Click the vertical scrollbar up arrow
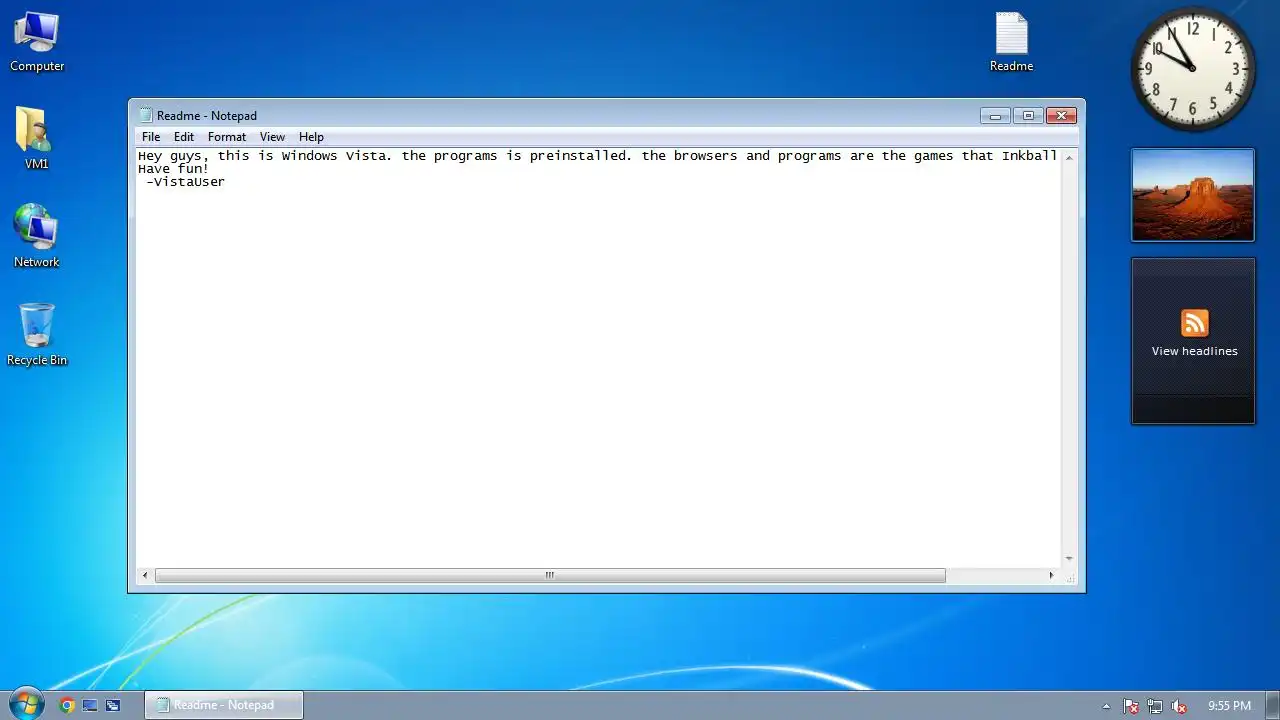This screenshot has width=1280, height=720. click(1069, 157)
